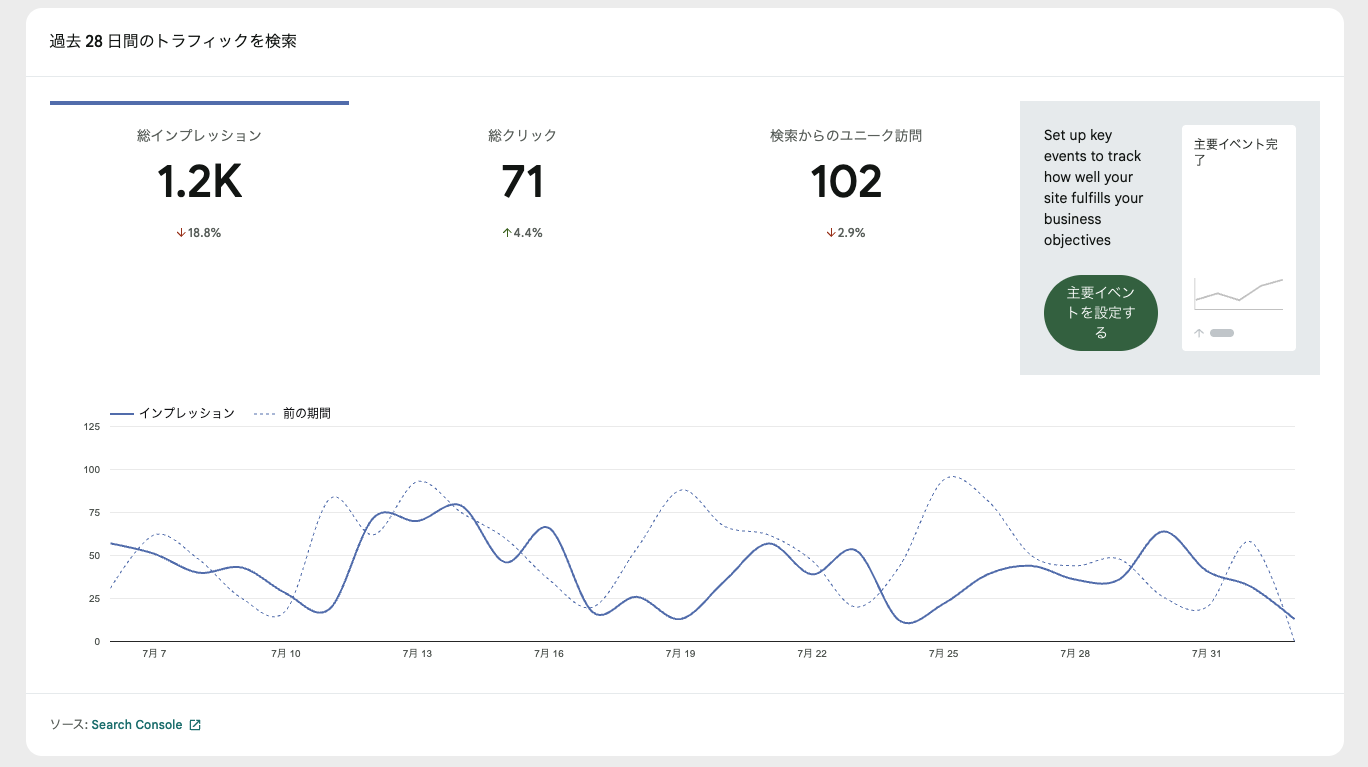Click the dashed line legend marker for 前の期間
The image size is (1368, 767).
pos(265,413)
